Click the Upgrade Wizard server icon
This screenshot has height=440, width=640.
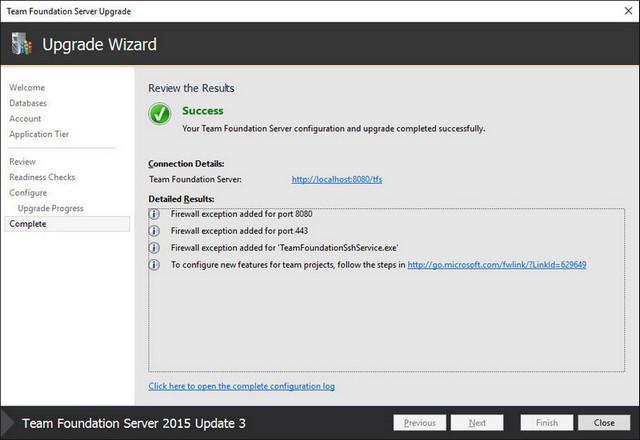point(22,44)
